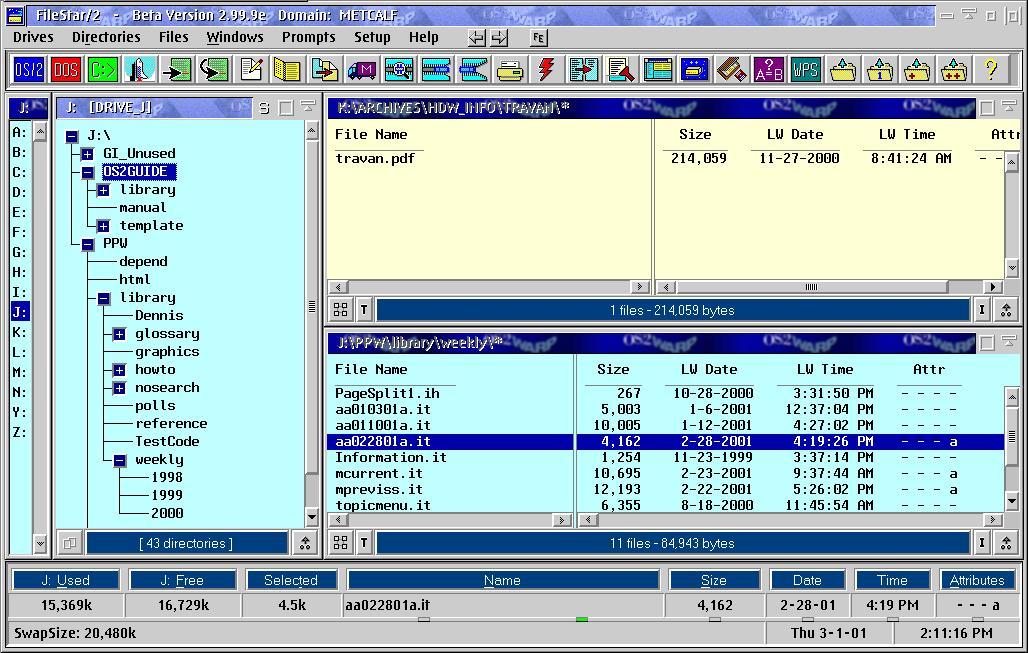Viewport: 1028px width, 653px height.
Task: Click the yellow question mark help icon
Action: pyautogui.click(x=991, y=69)
